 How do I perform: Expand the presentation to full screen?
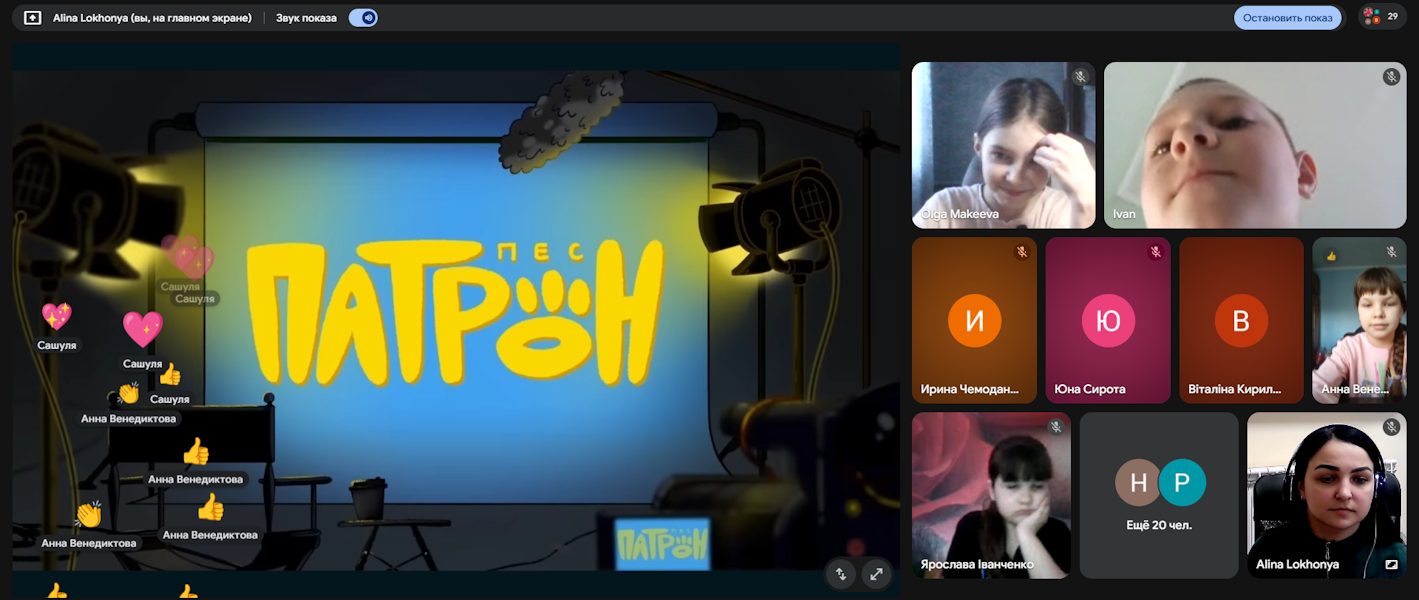click(876, 573)
